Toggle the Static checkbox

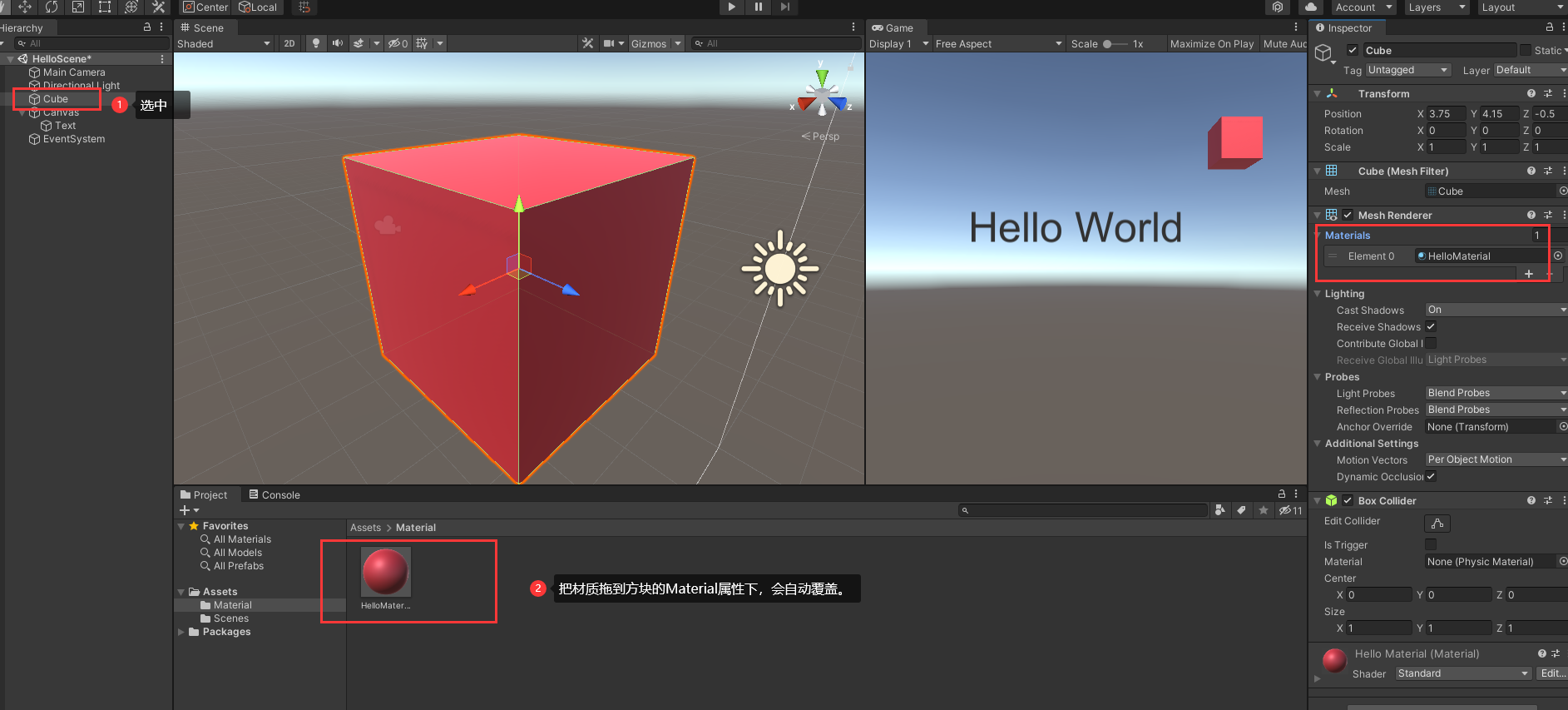1526,50
